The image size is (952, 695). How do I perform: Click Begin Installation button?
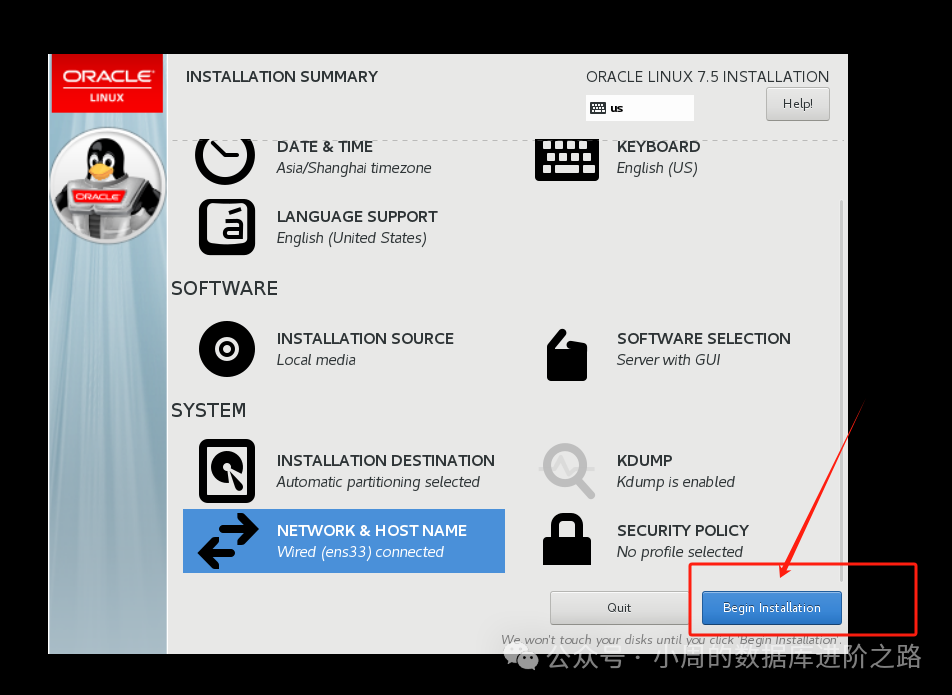[x=772, y=608]
